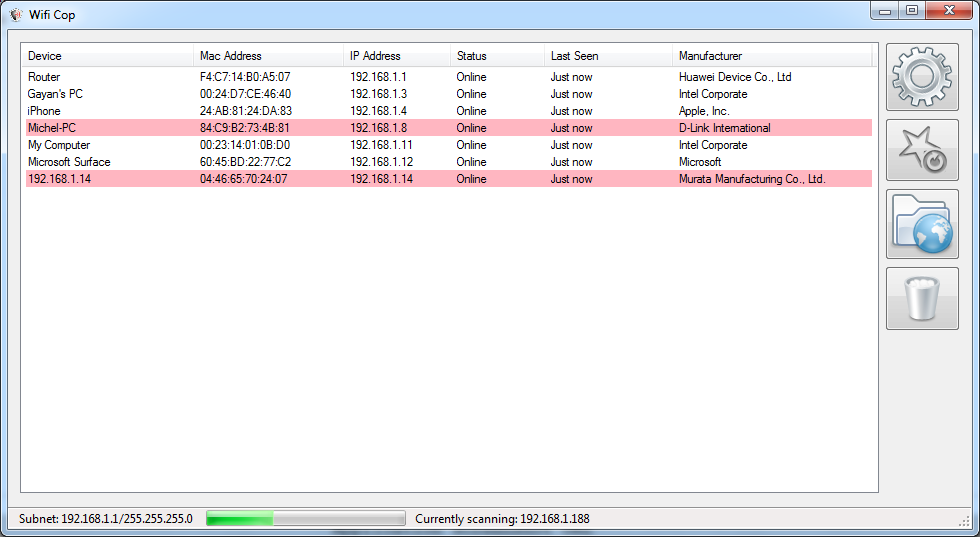Image resolution: width=980 pixels, height=537 pixels.
Task: Click MAC address 60:45:BD:22:77:C2
Action: (x=245, y=161)
